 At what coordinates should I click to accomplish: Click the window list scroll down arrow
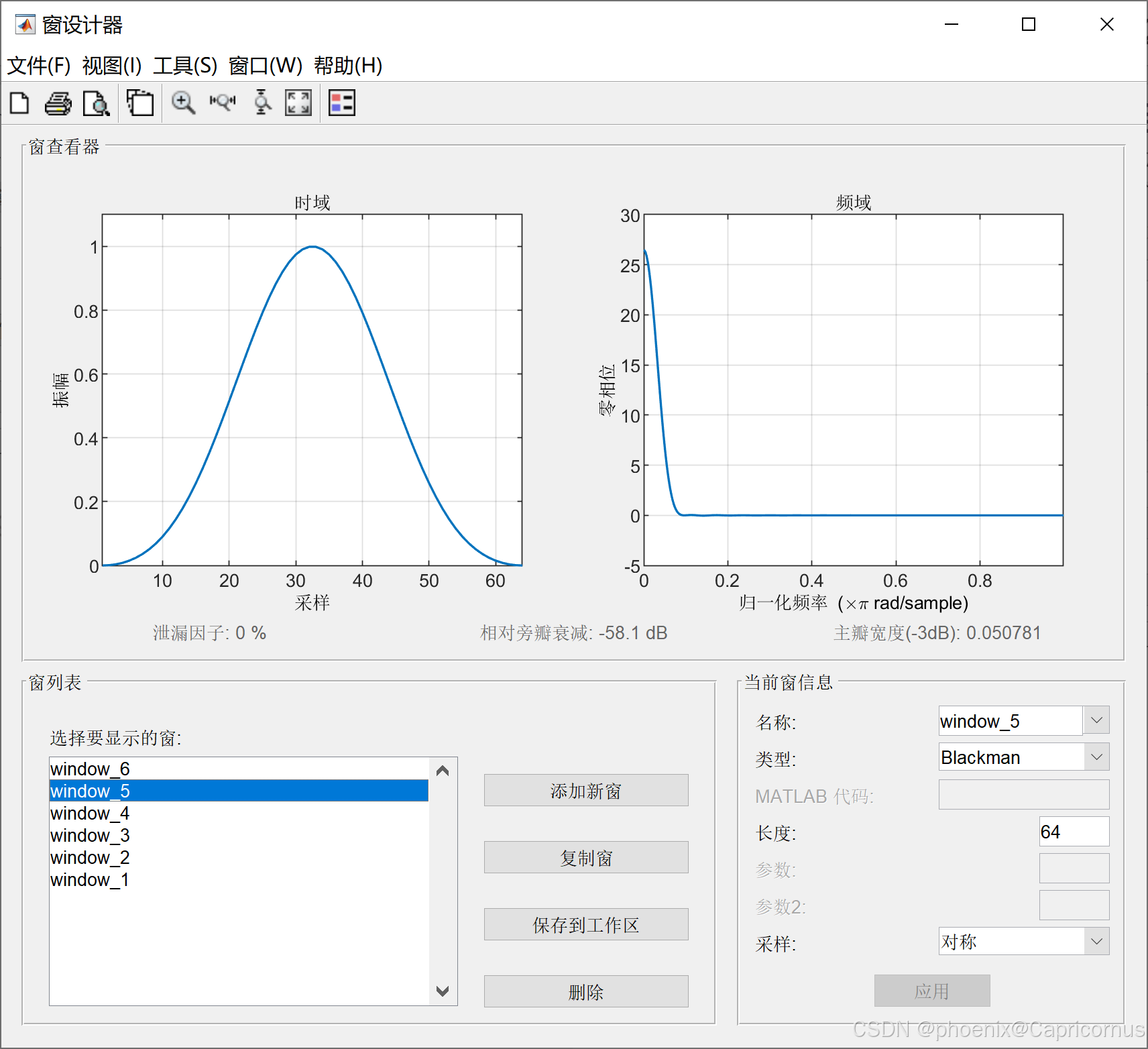(443, 991)
